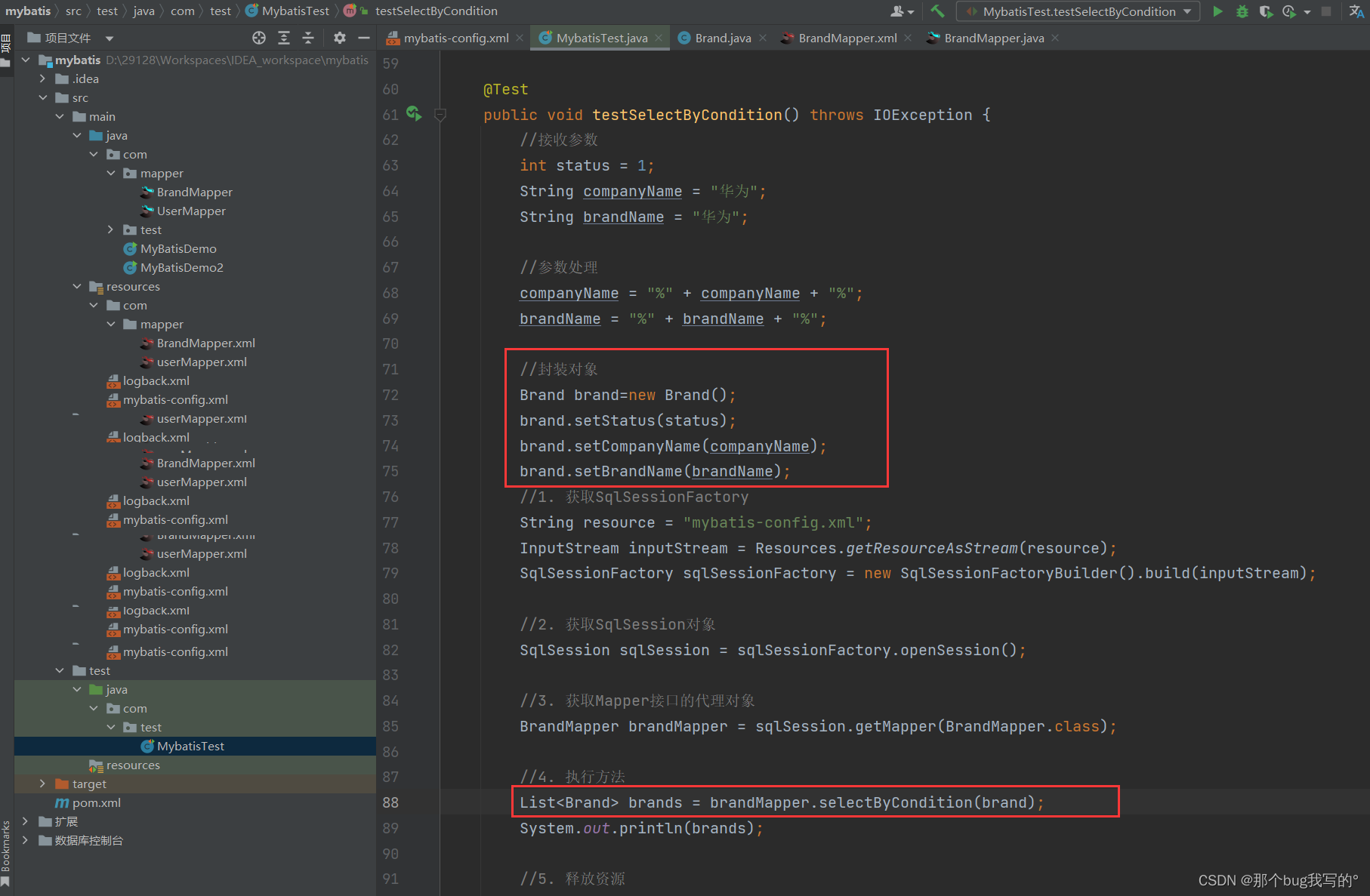
Task: Close the mybatis-config.xml tab
Action: [x=520, y=38]
